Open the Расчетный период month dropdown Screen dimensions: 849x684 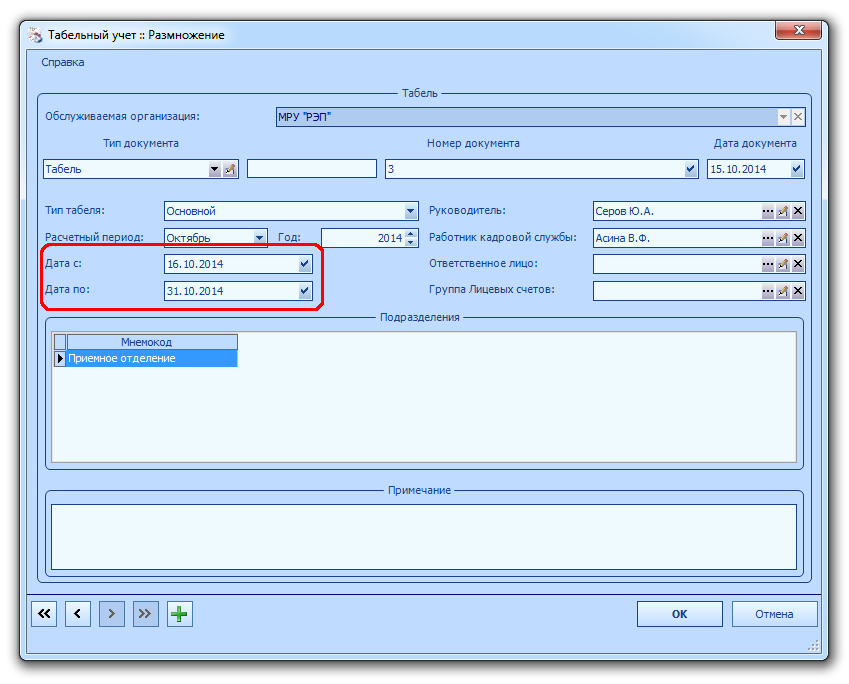point(259,238)
